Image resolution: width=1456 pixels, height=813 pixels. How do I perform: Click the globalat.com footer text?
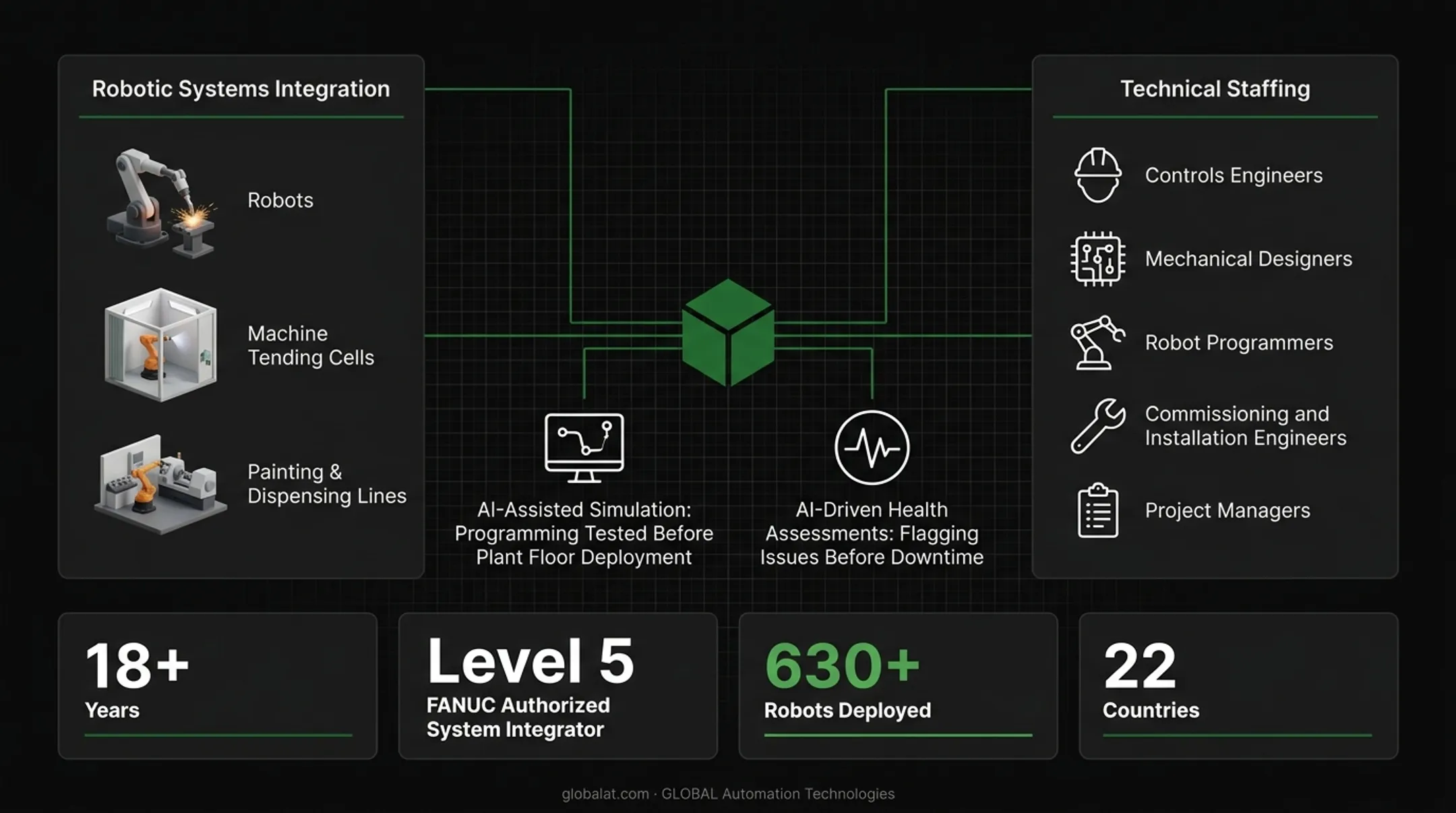tap(728, 794)
